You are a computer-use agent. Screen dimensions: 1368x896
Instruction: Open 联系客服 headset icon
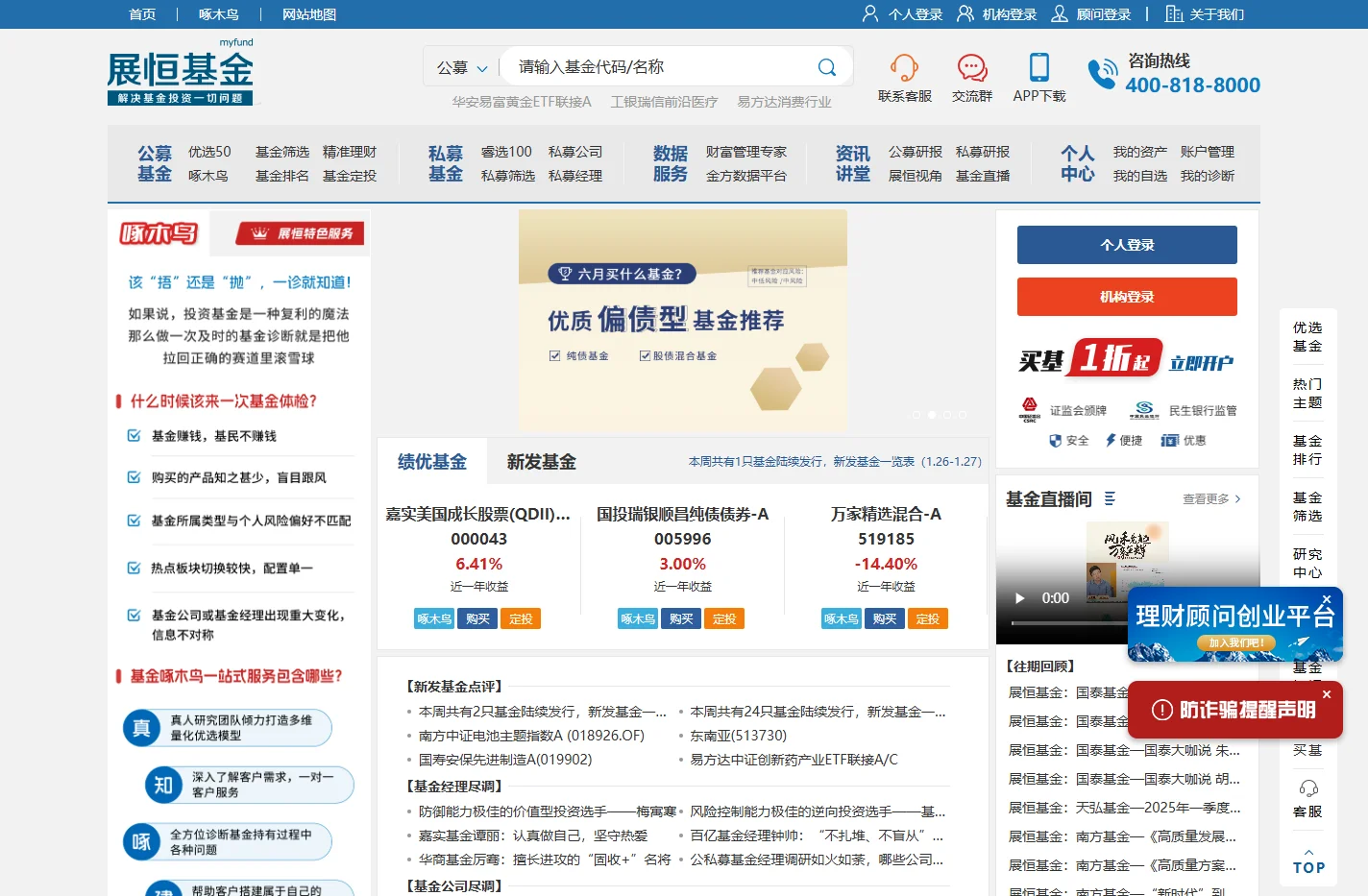(x=904, y=67)
